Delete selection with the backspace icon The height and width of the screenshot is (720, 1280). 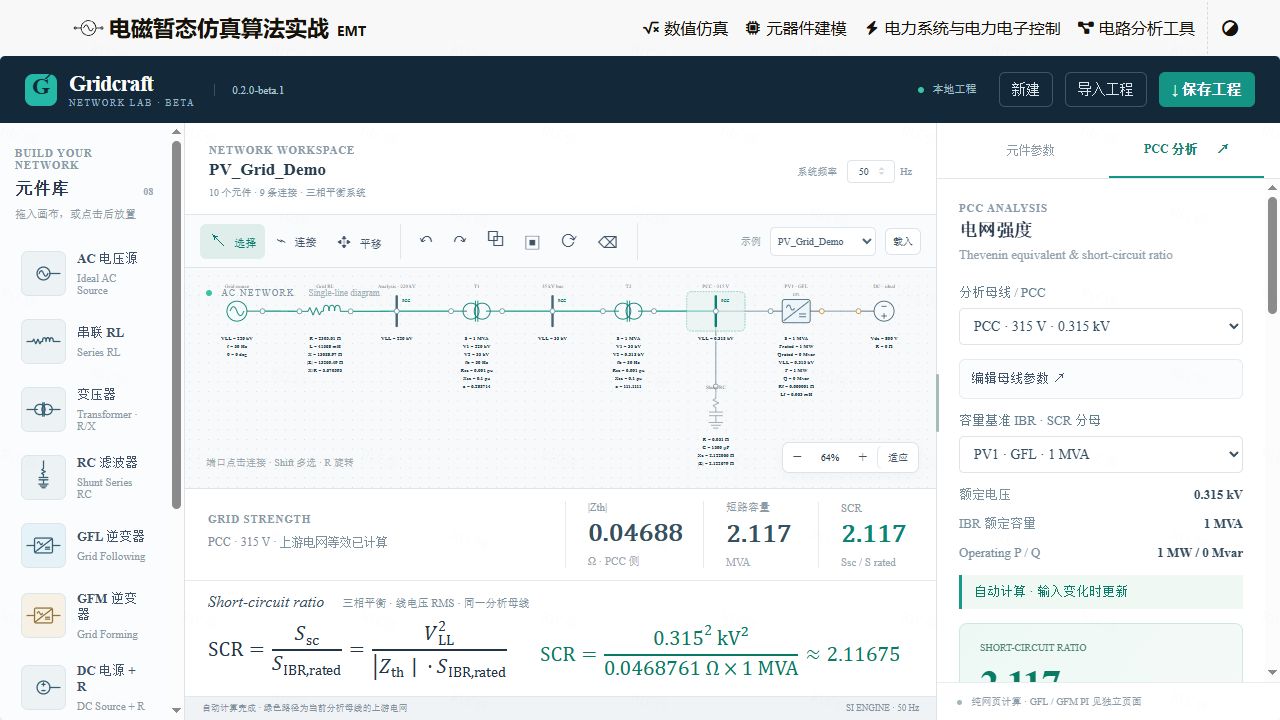[607, 242]
